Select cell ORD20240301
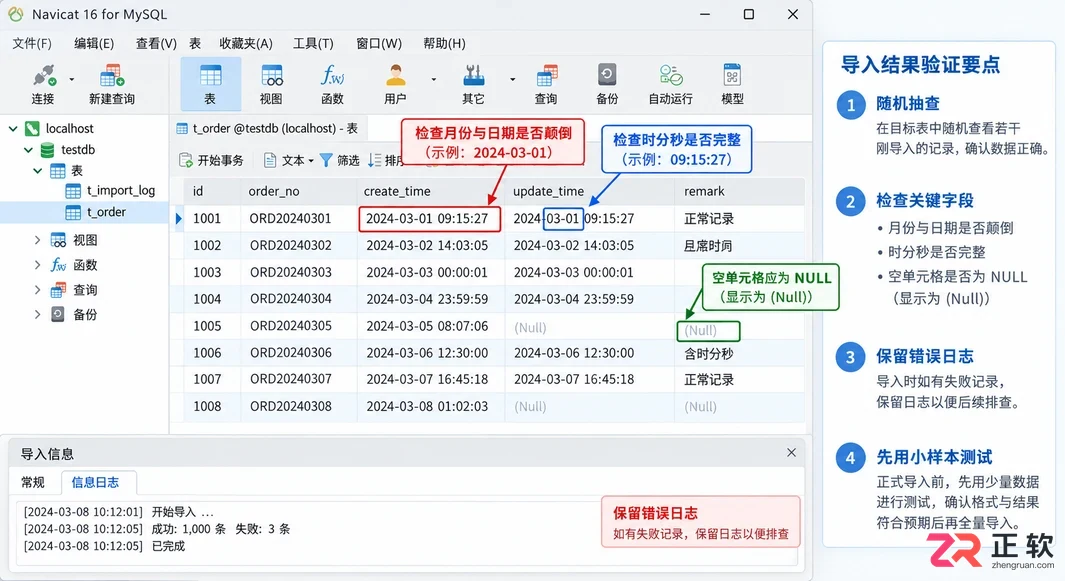Image resolution: width=1065 pixels, height=581 pixels. coord(298,218)
